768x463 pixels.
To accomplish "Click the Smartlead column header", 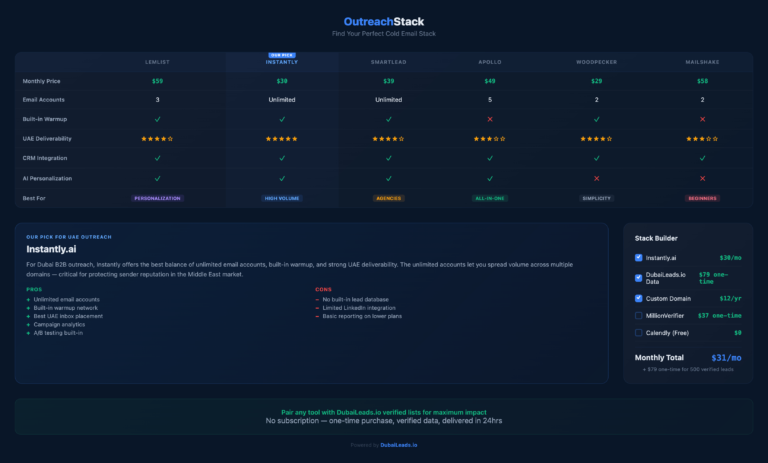I will pos(389,62).
